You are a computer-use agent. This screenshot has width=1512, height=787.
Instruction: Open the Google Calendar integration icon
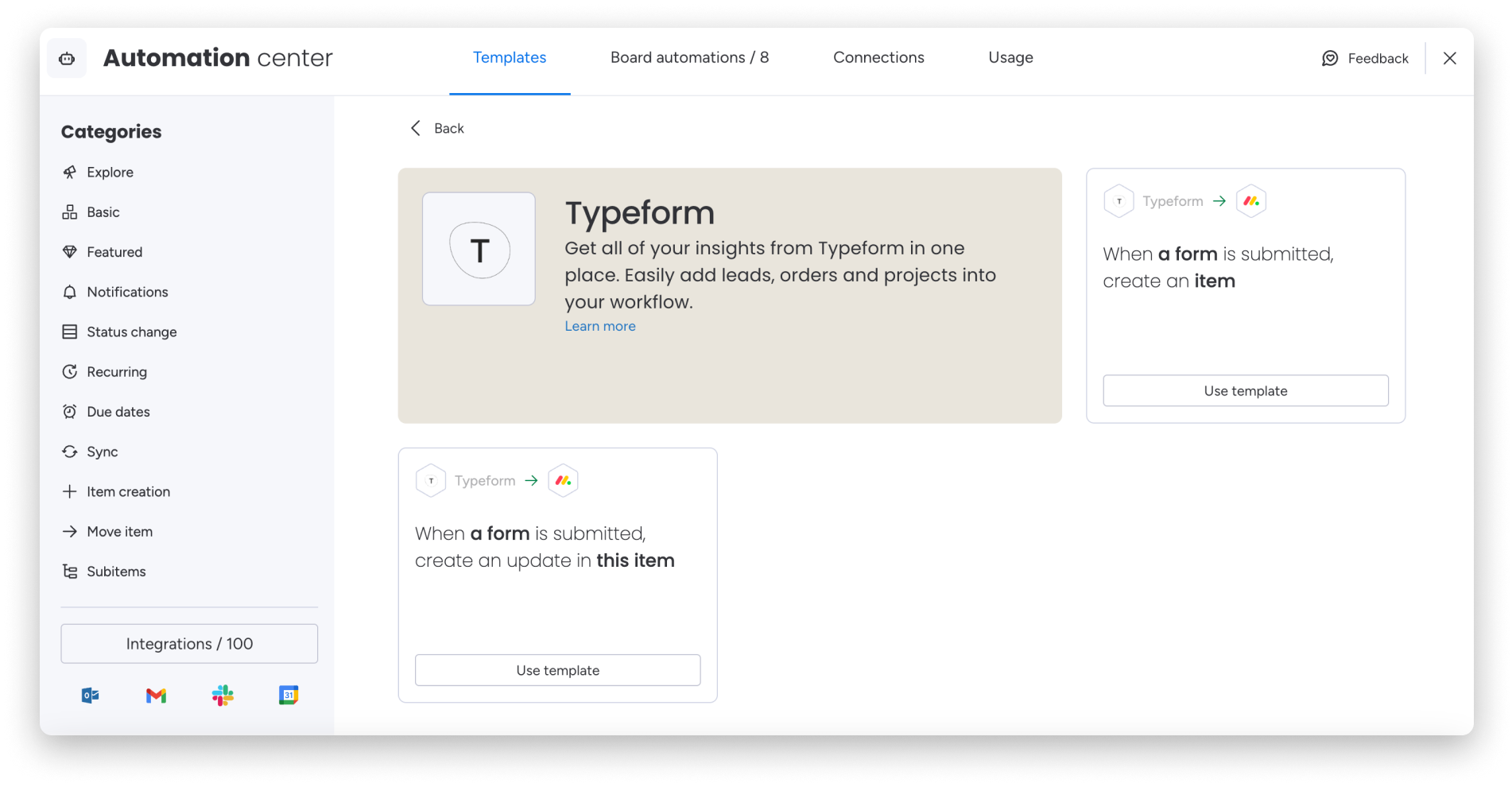pos(289,696)
